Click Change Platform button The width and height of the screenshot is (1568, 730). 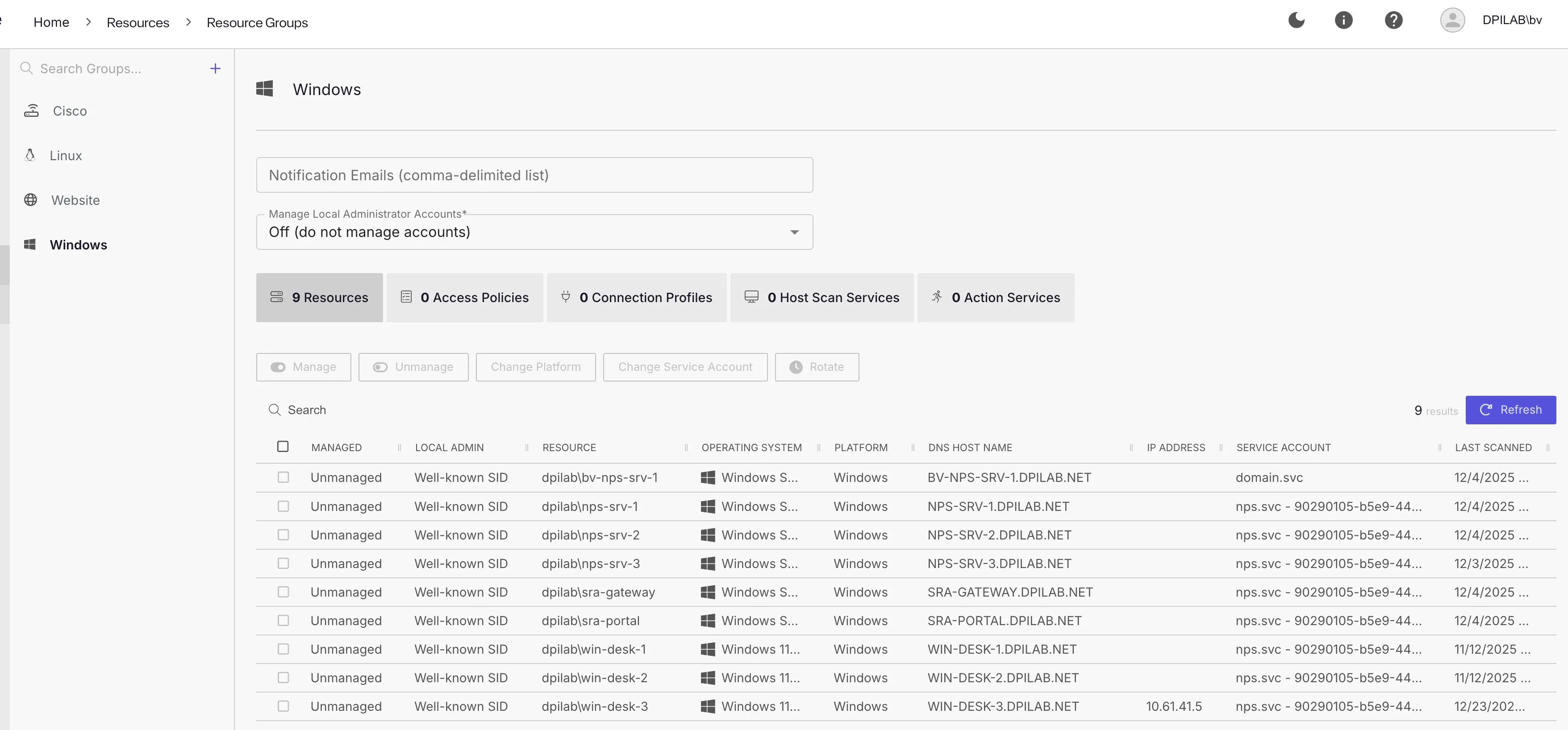click(536, 367)
